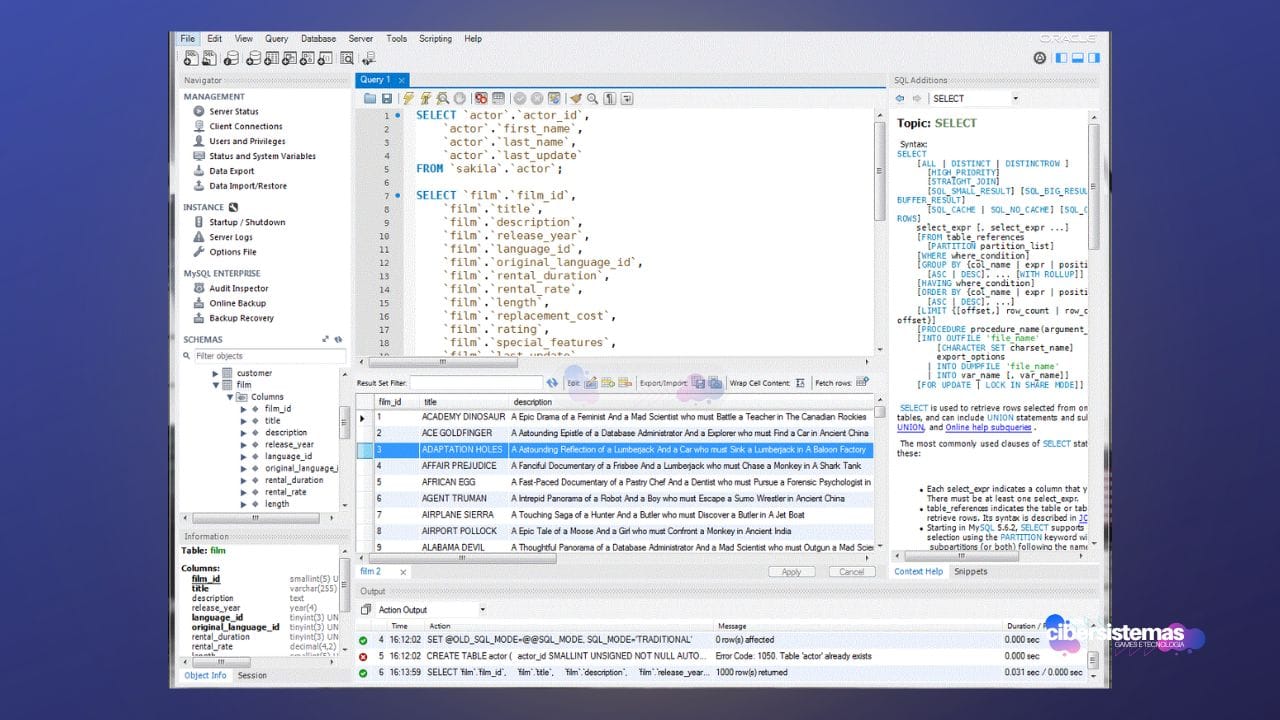Click the Reconnect to DBMS icon
The width and height of the screenshot is (1280, 720).
368,58
